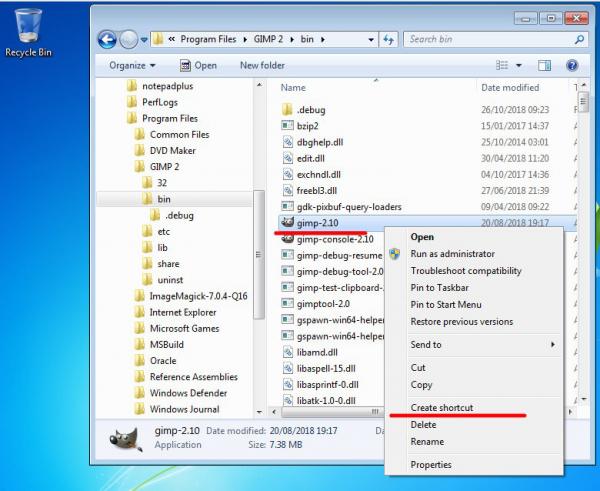600x491 pixels.
Task: Expand the recent pages dropdown arrow
Action: click(144, 39)
